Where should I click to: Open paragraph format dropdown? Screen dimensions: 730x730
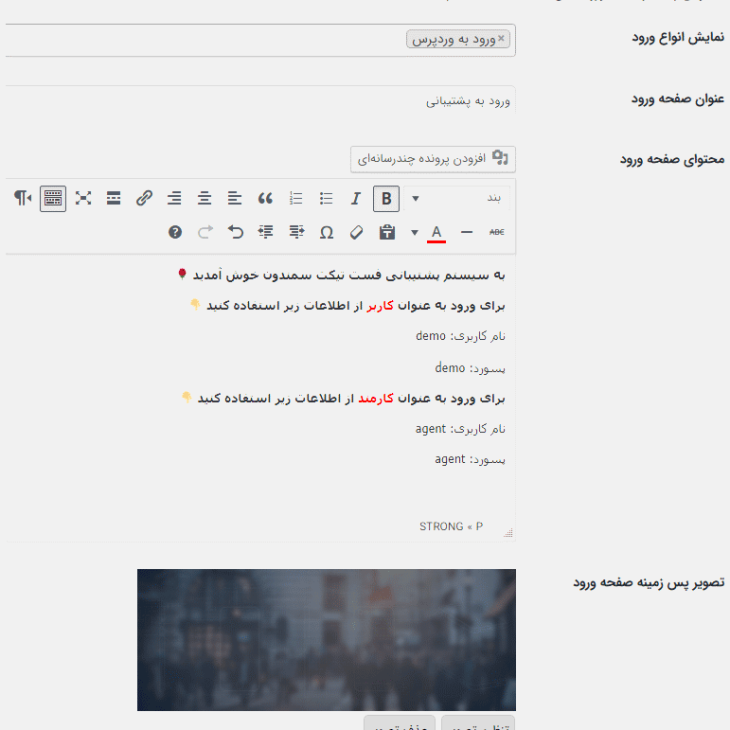(468, 198)
